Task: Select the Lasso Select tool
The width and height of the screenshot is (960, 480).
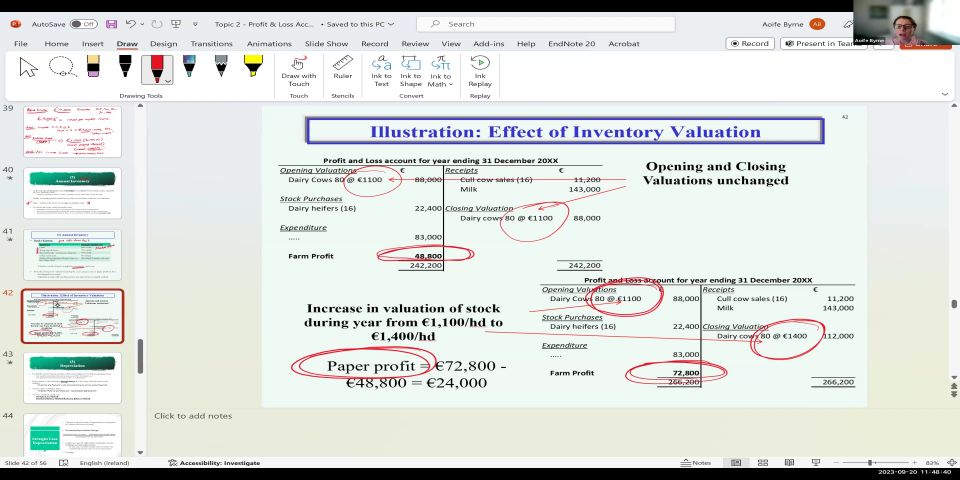Action: click(x=62, y=68)
